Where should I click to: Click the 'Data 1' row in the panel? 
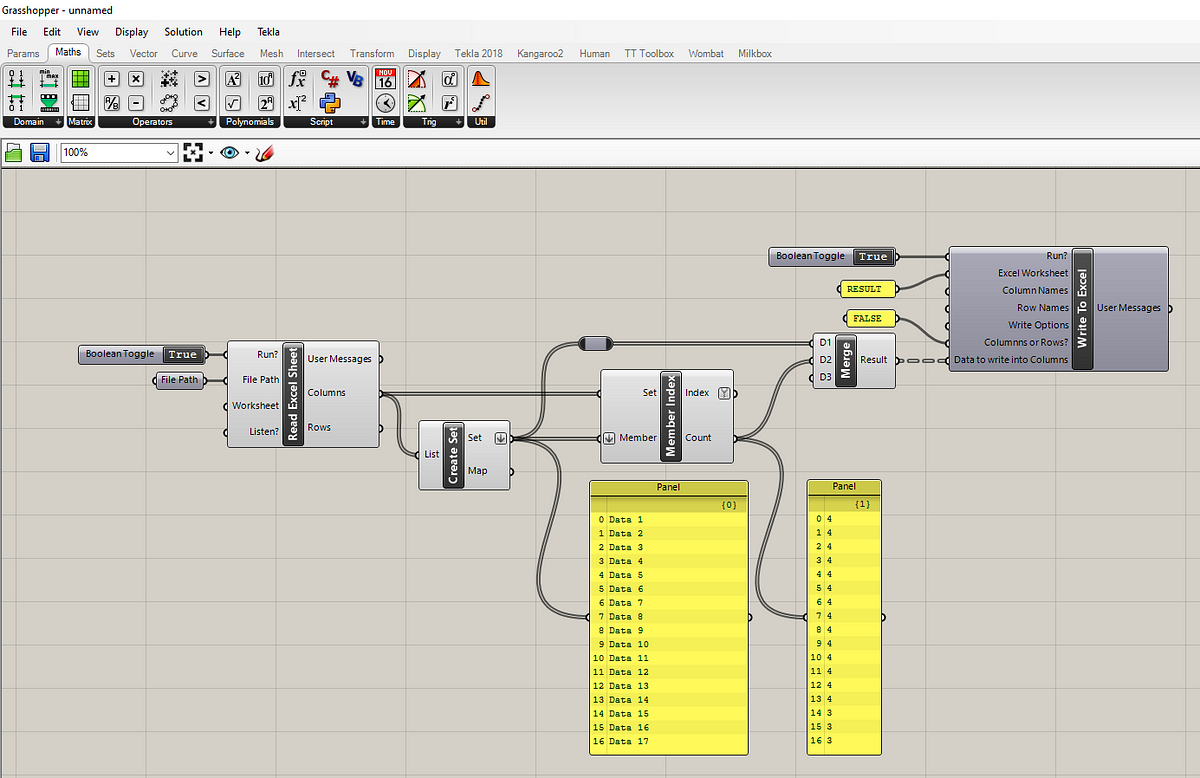pyautogui.click(x=669, y=519)
